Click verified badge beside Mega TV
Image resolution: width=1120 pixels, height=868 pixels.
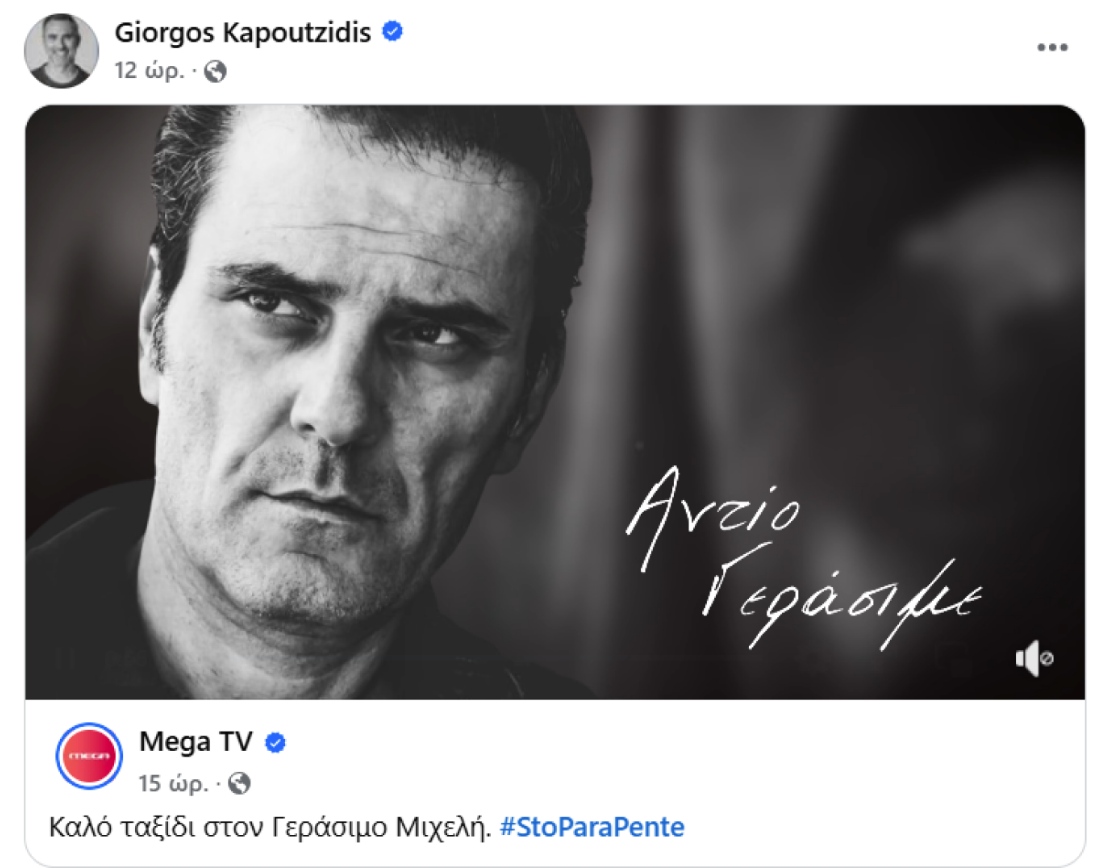275,743
